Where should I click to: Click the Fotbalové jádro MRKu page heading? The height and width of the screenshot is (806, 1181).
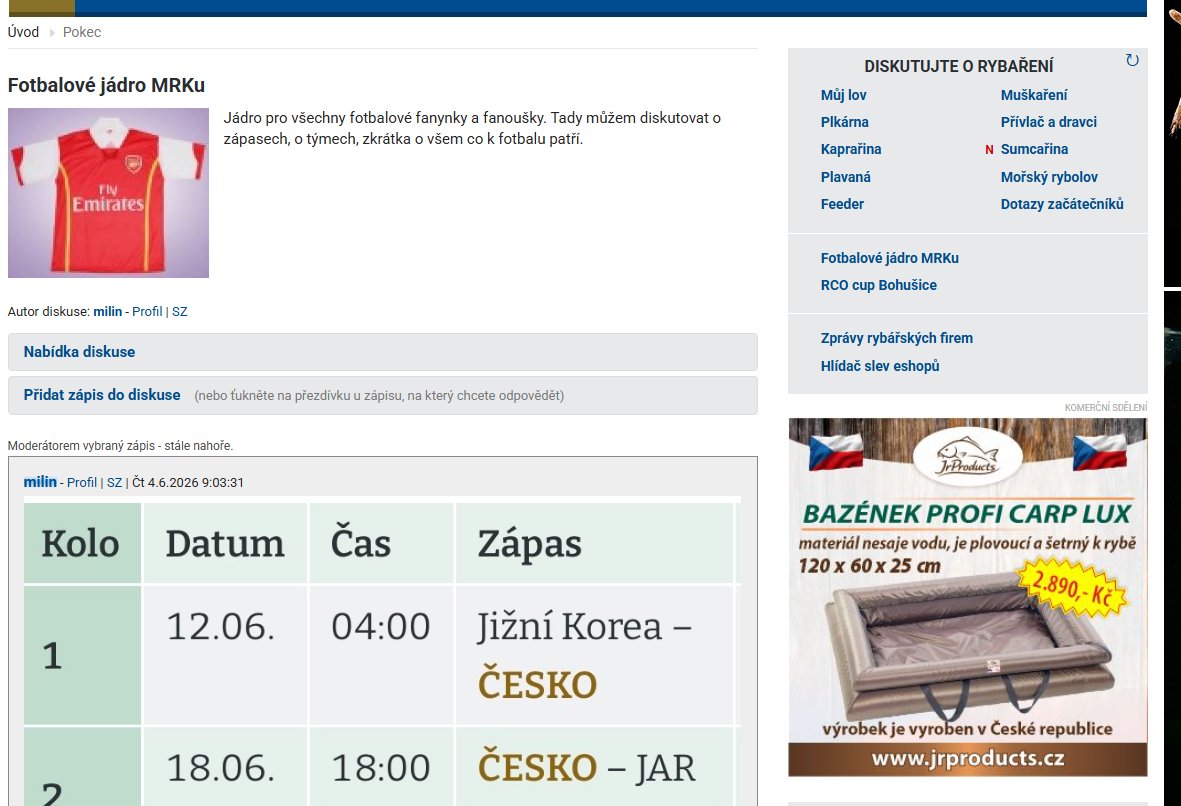coord(106,85)
